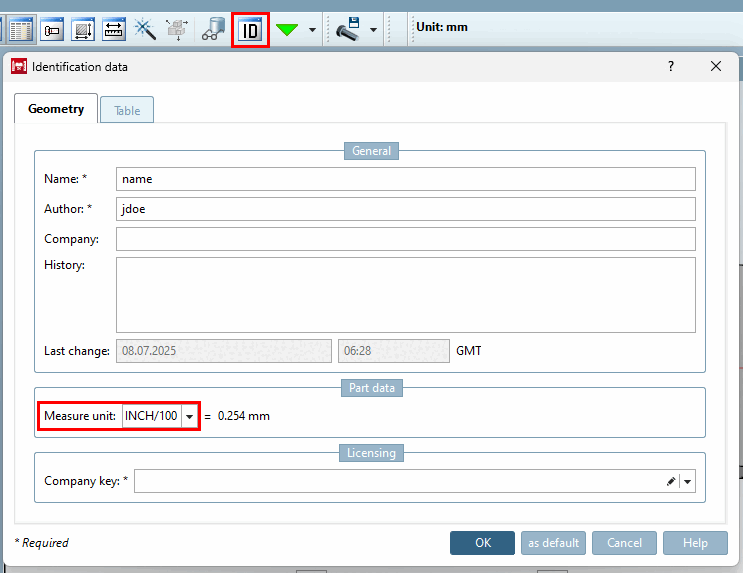Expand dropdown next to green triangle
Screen dimensions: 743x573
tap(312, 30)
